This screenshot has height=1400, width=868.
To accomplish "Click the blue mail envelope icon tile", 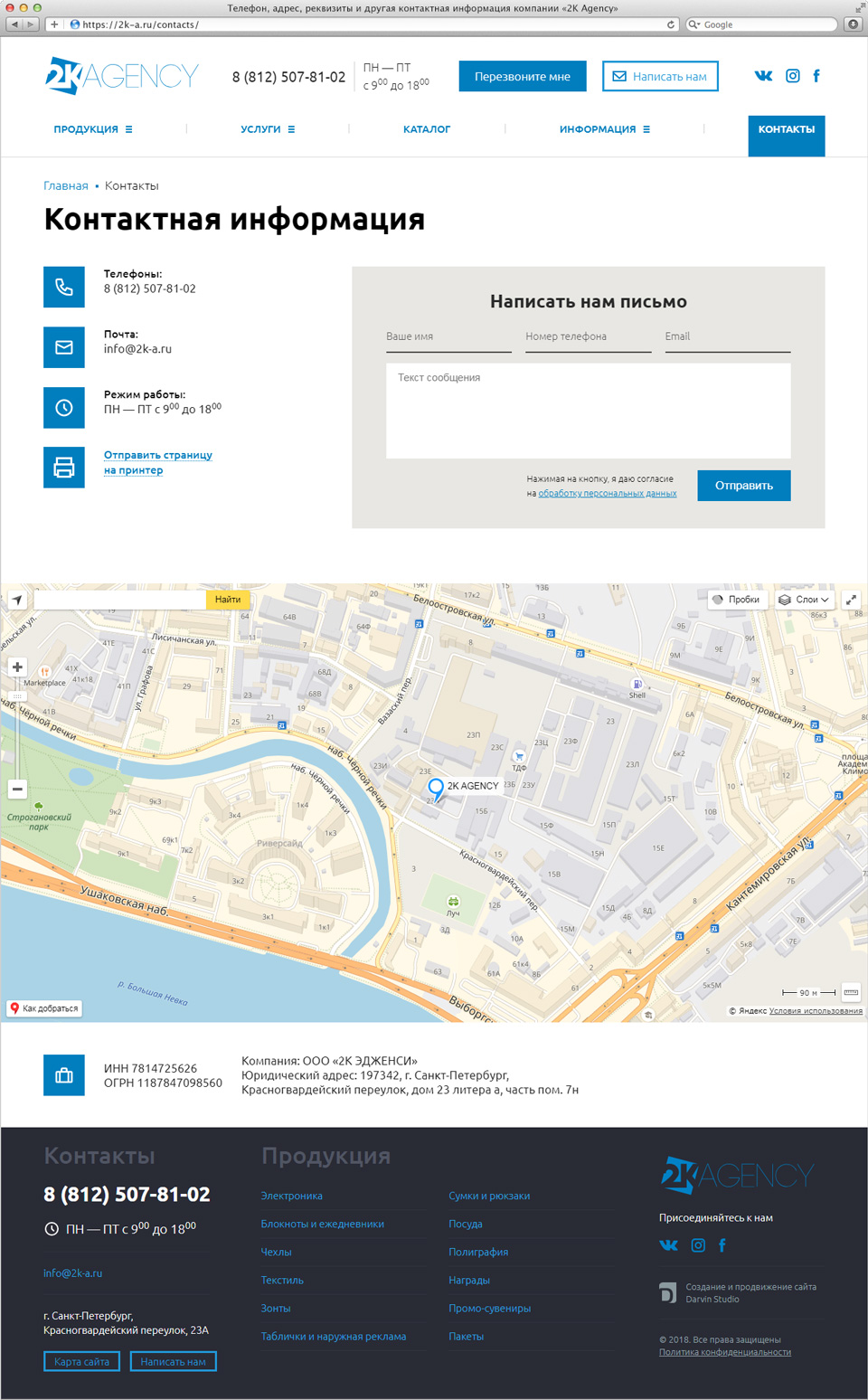I will click(64, 347).
